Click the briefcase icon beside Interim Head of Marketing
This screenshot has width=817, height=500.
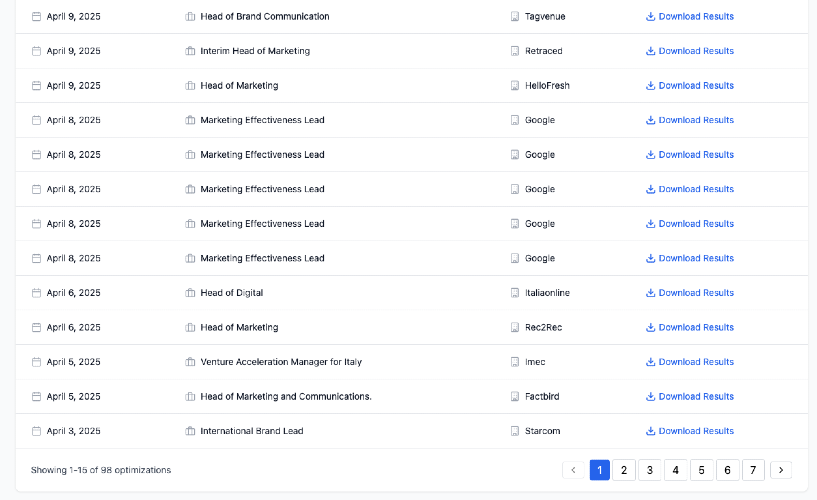190,51
